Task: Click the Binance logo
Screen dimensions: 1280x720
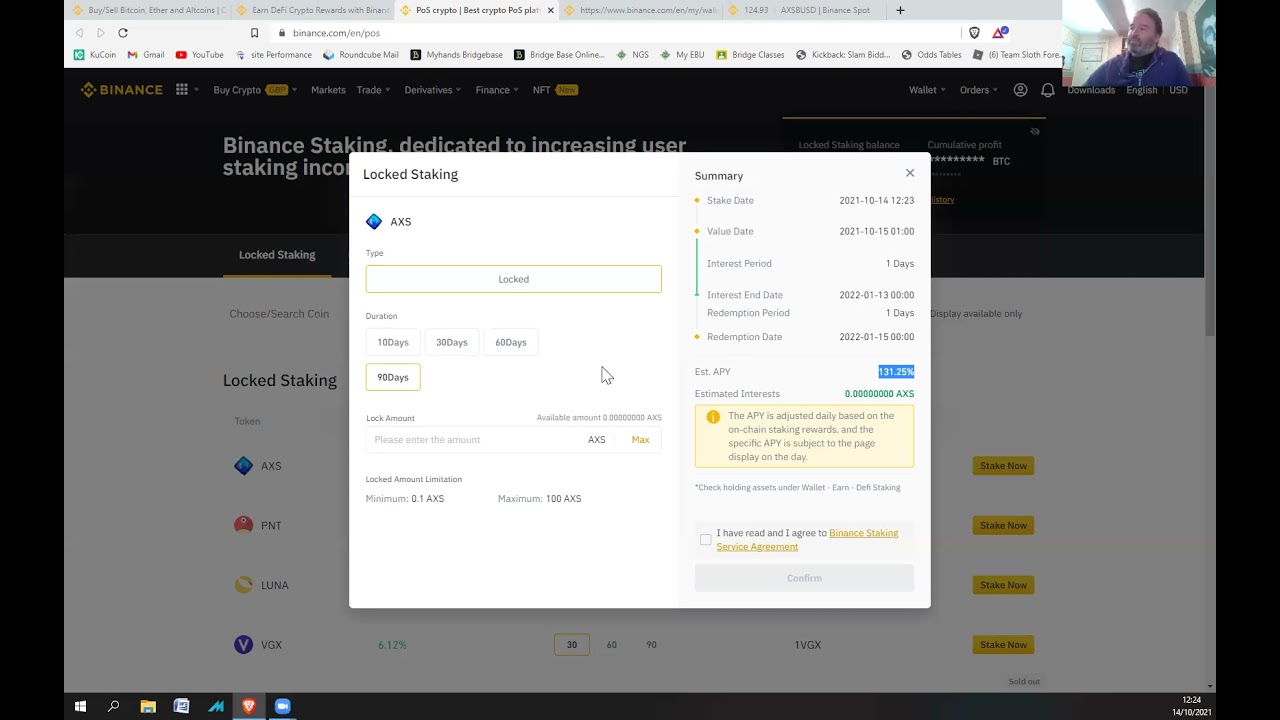Action: (x=122, y=90)
